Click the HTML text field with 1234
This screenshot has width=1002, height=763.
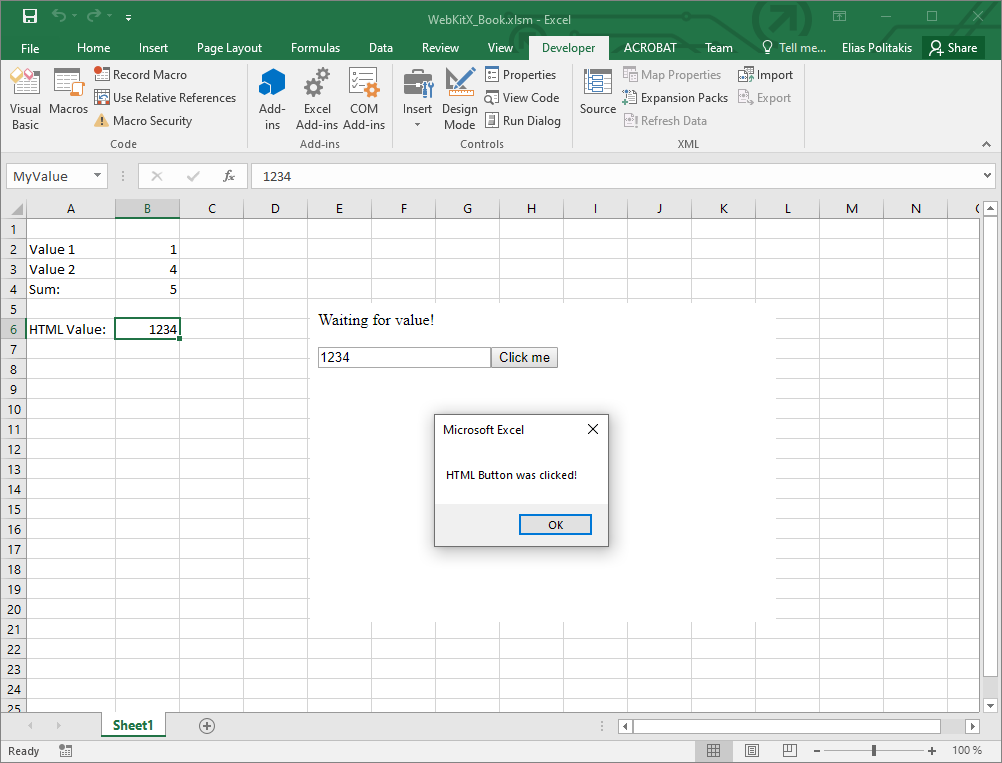coord(404,357)
